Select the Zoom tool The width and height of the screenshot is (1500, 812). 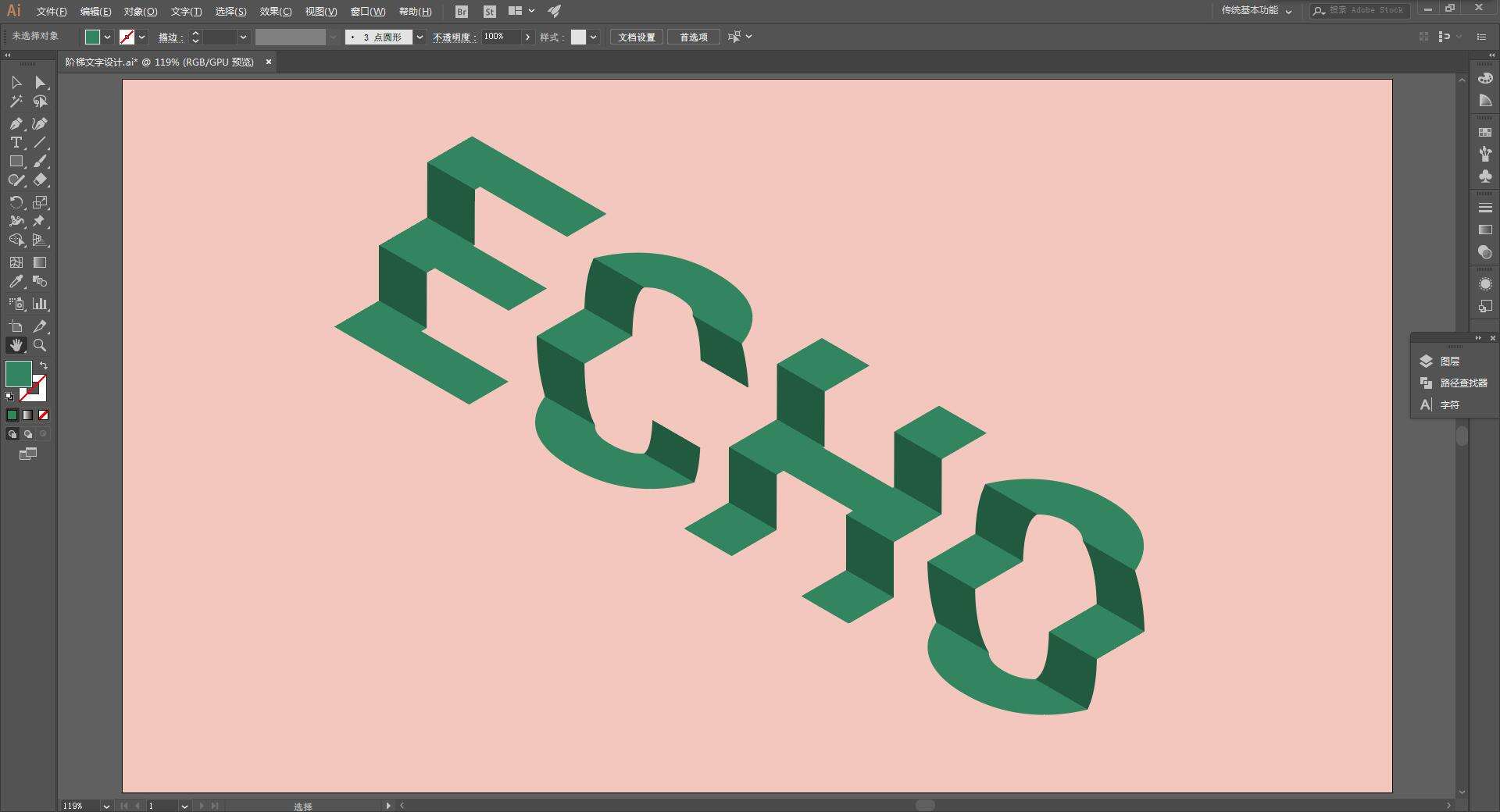tap(40, 345)
